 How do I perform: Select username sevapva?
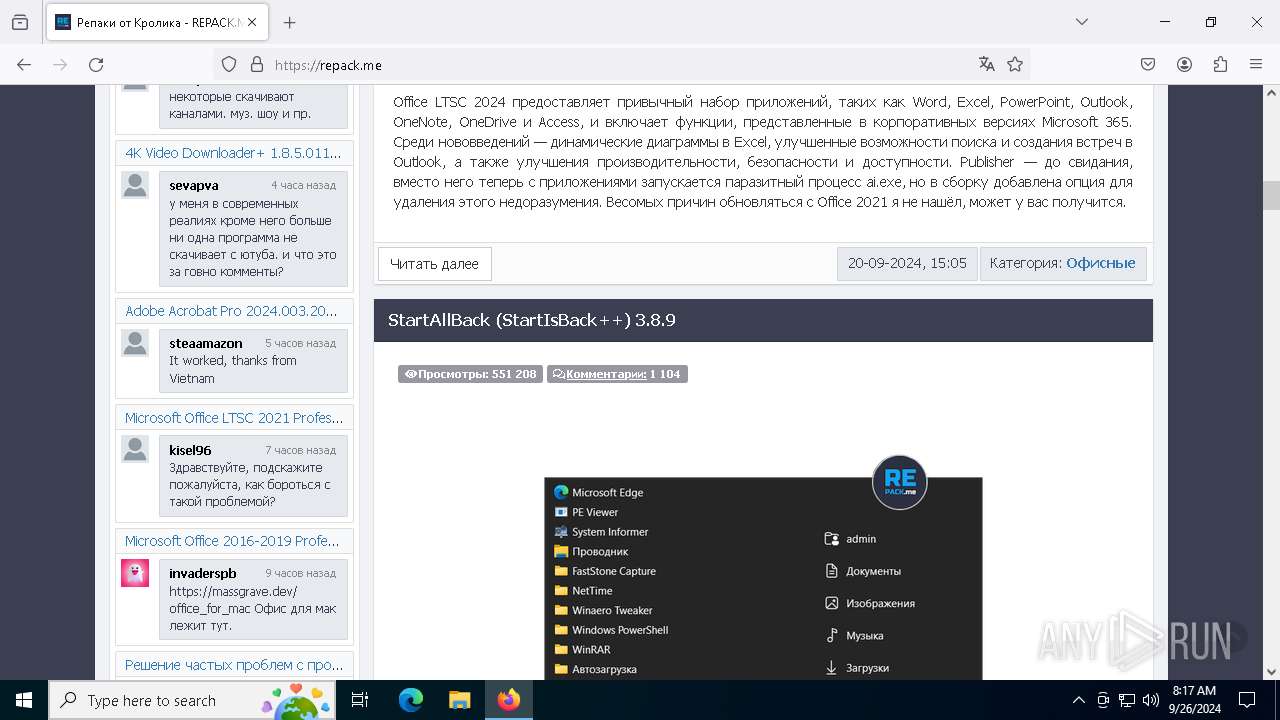pyautogui.click(x=194, y=185)
